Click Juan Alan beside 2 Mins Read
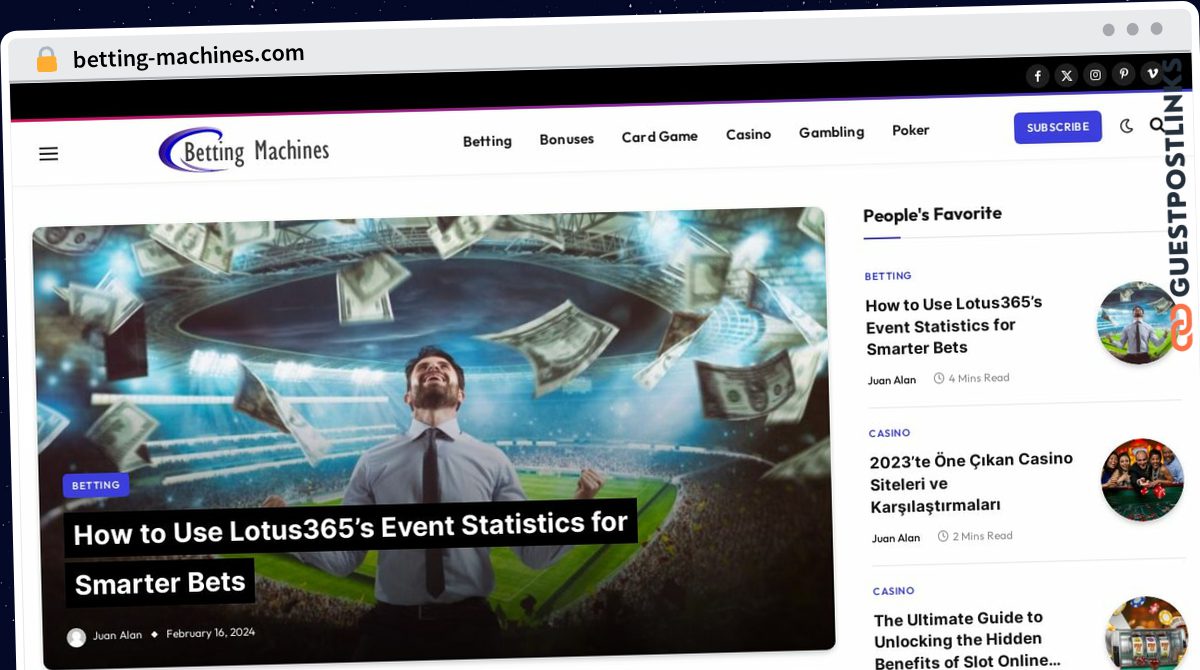The width and height of the screenshot is (1200, 670). coord(896,538)
